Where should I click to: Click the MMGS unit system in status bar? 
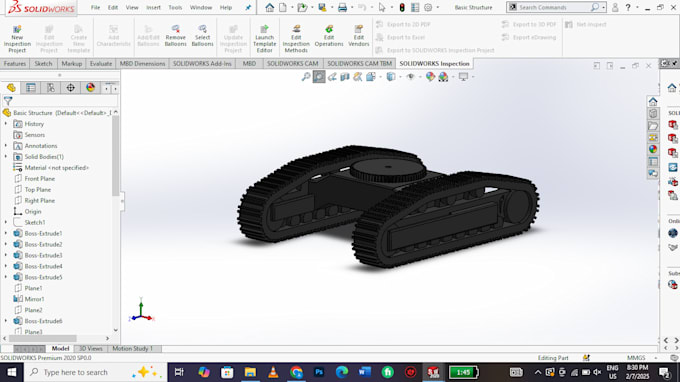click(x=636, y=358)
